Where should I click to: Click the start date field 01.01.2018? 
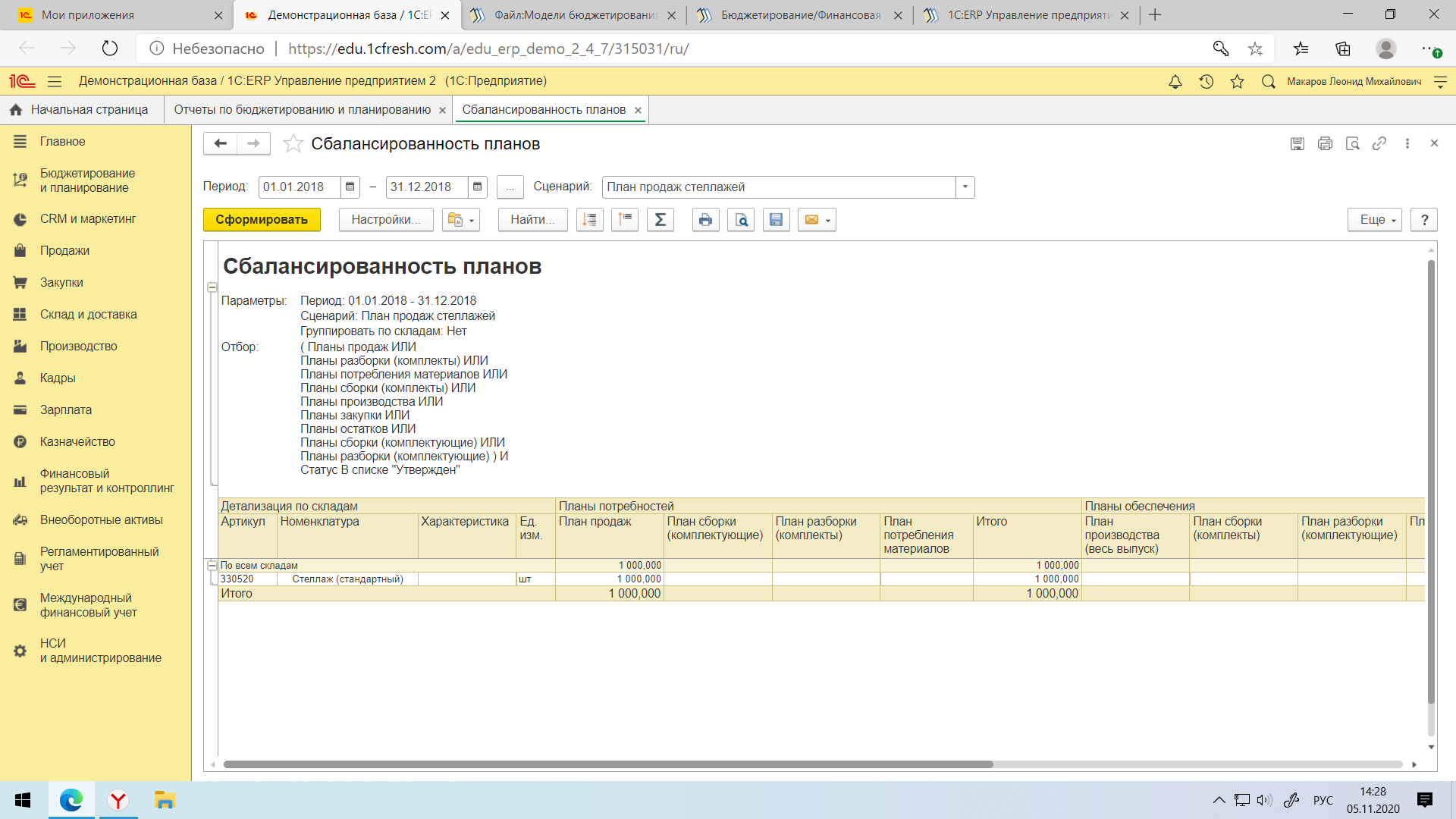(300, 187)
